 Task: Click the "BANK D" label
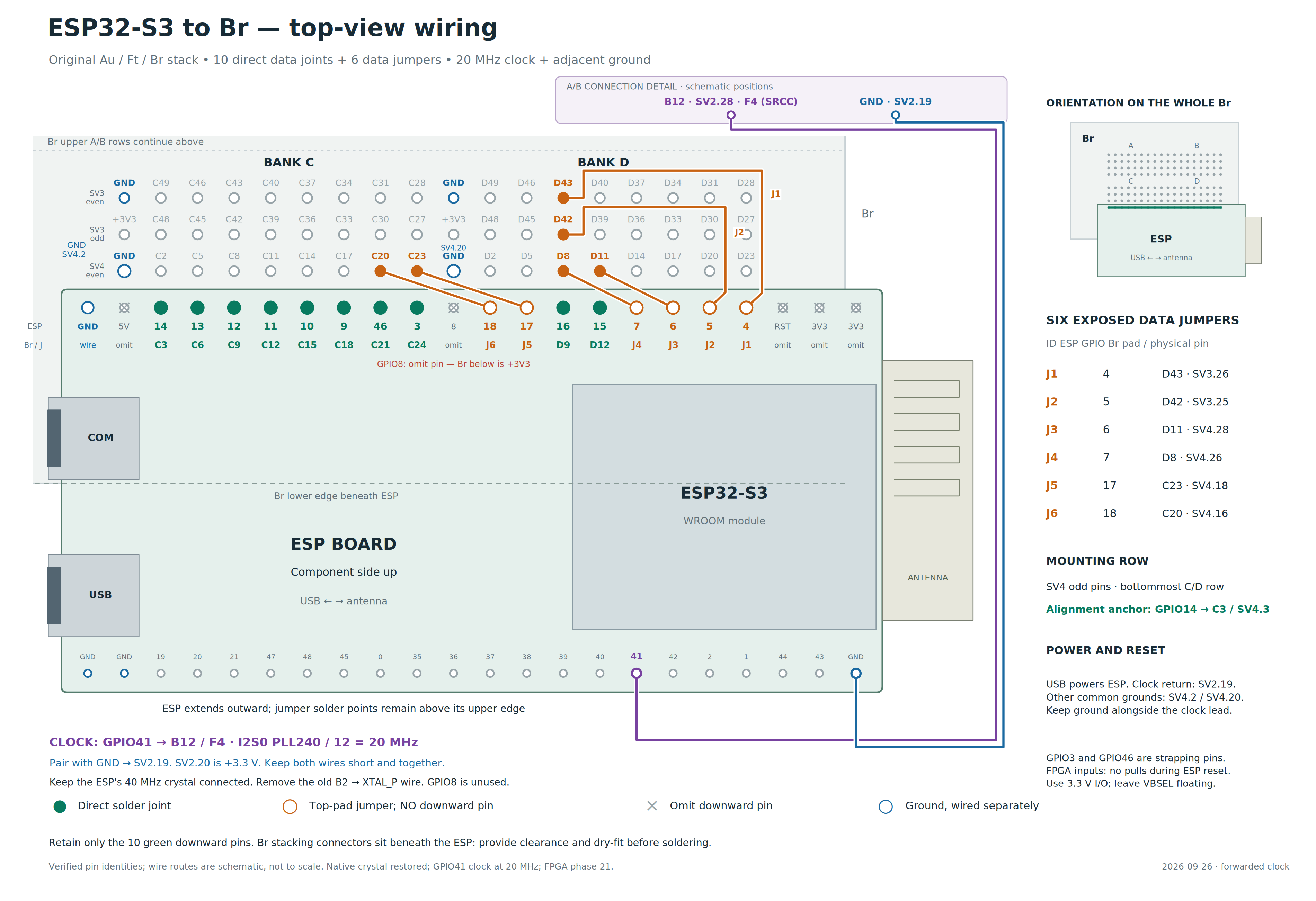coord(603,162)
